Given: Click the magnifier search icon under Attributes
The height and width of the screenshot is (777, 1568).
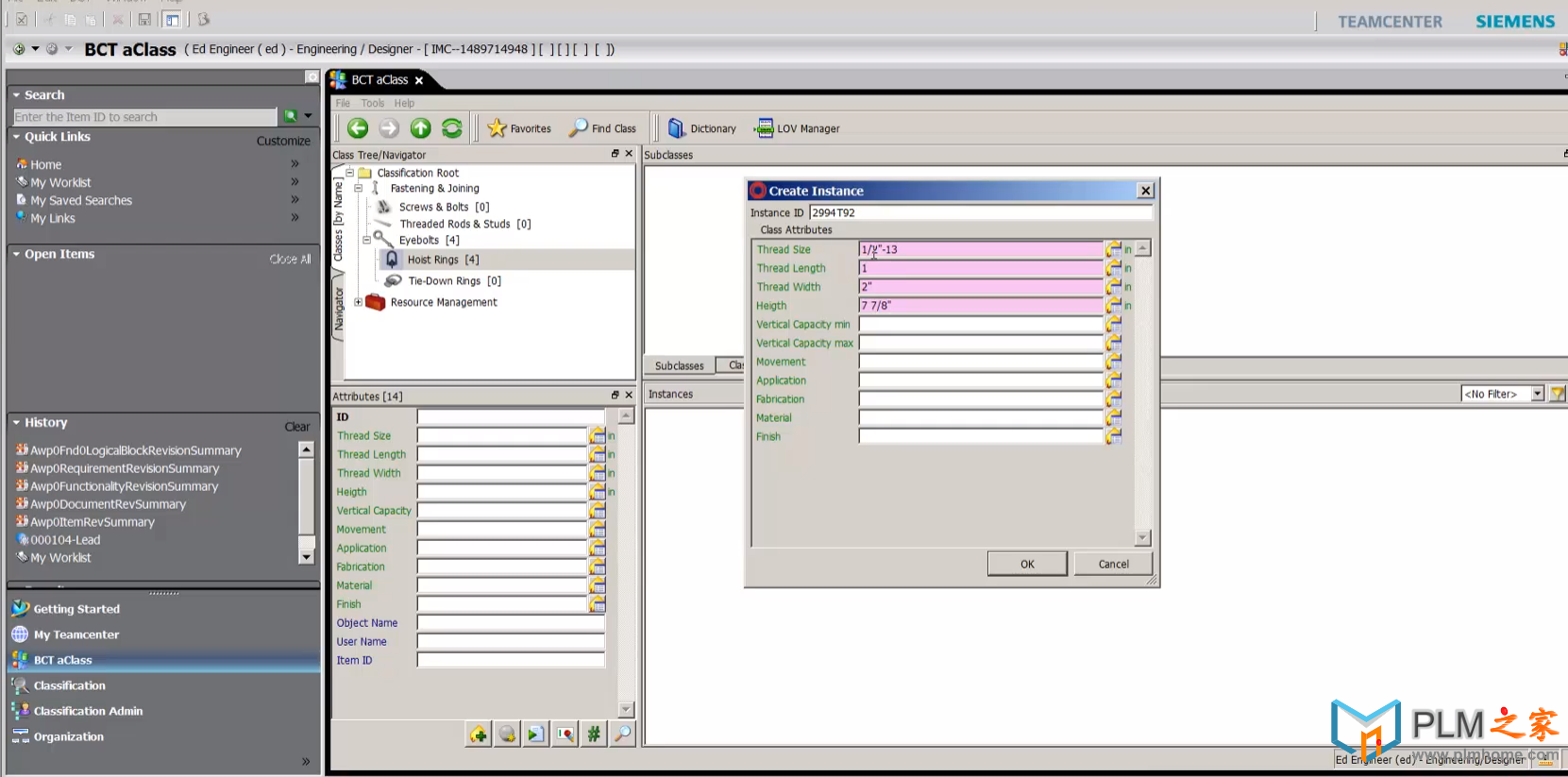Looking at the screenshot, I should pos(623,734).
